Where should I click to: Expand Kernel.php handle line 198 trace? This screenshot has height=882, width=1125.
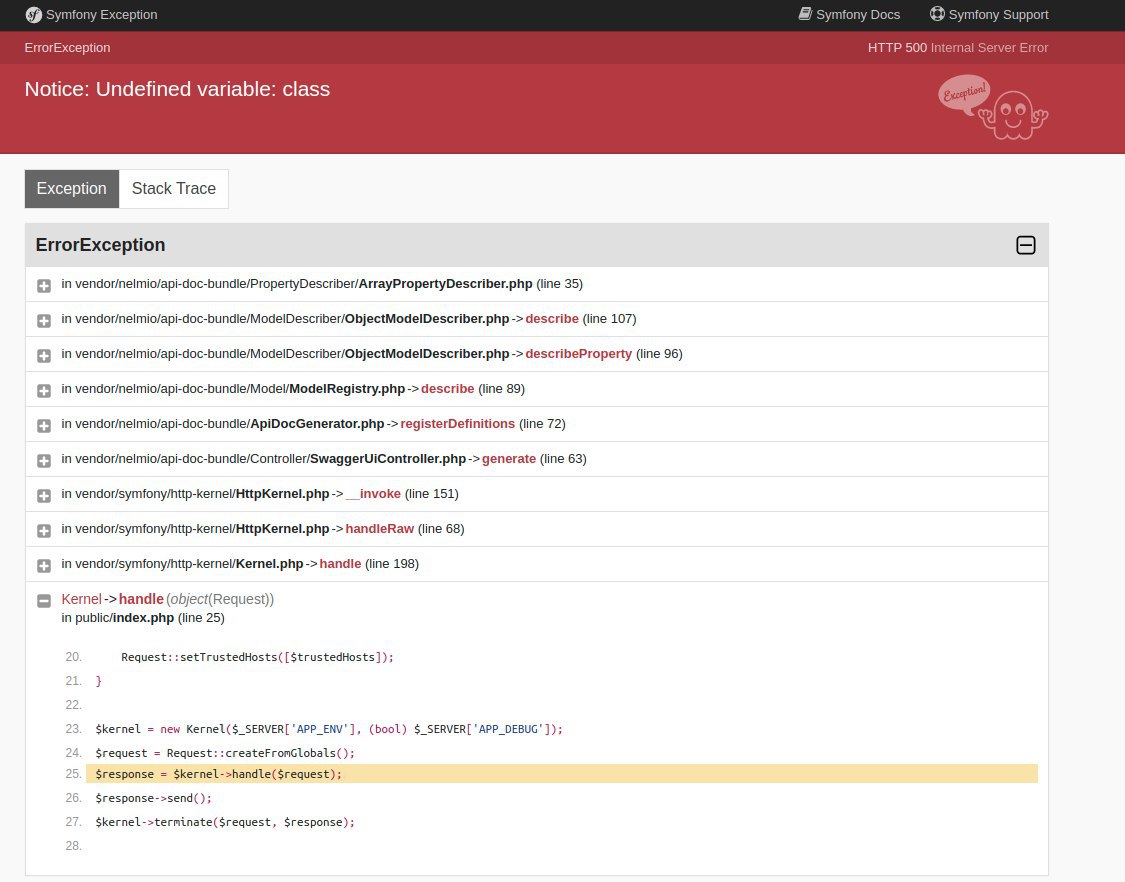(x=44, y=566)
